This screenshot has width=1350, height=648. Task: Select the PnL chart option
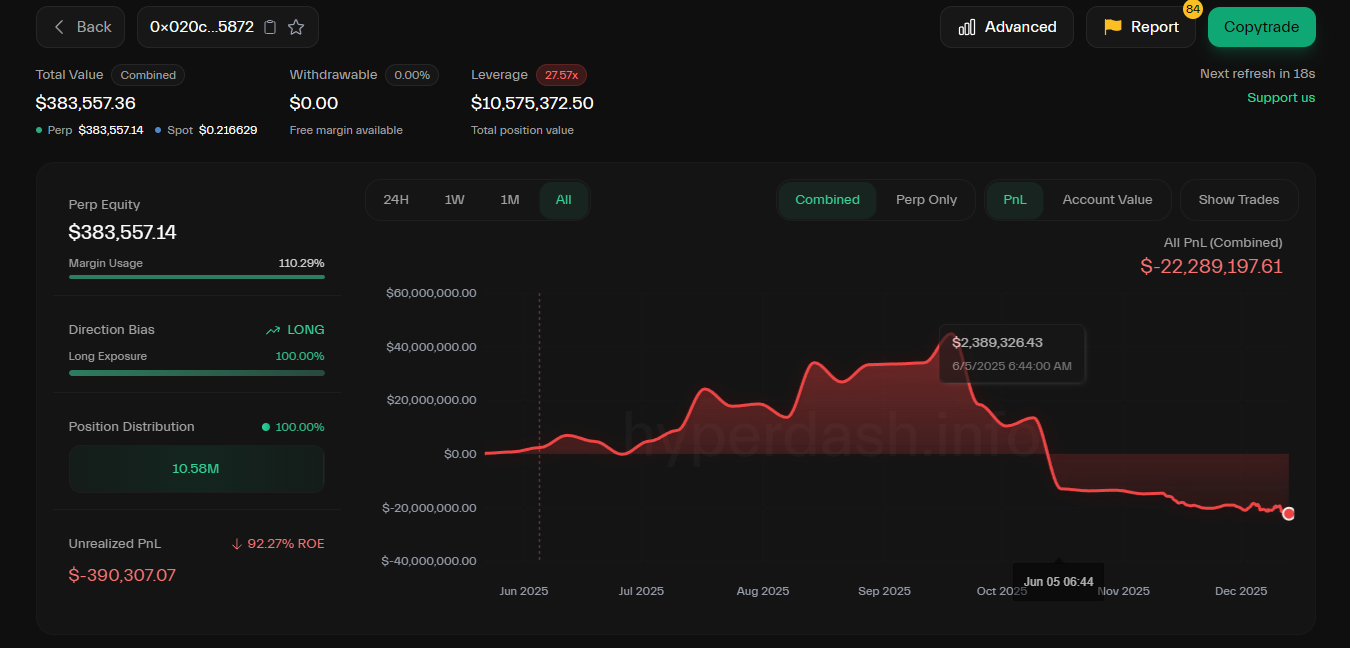(1014, 200)
